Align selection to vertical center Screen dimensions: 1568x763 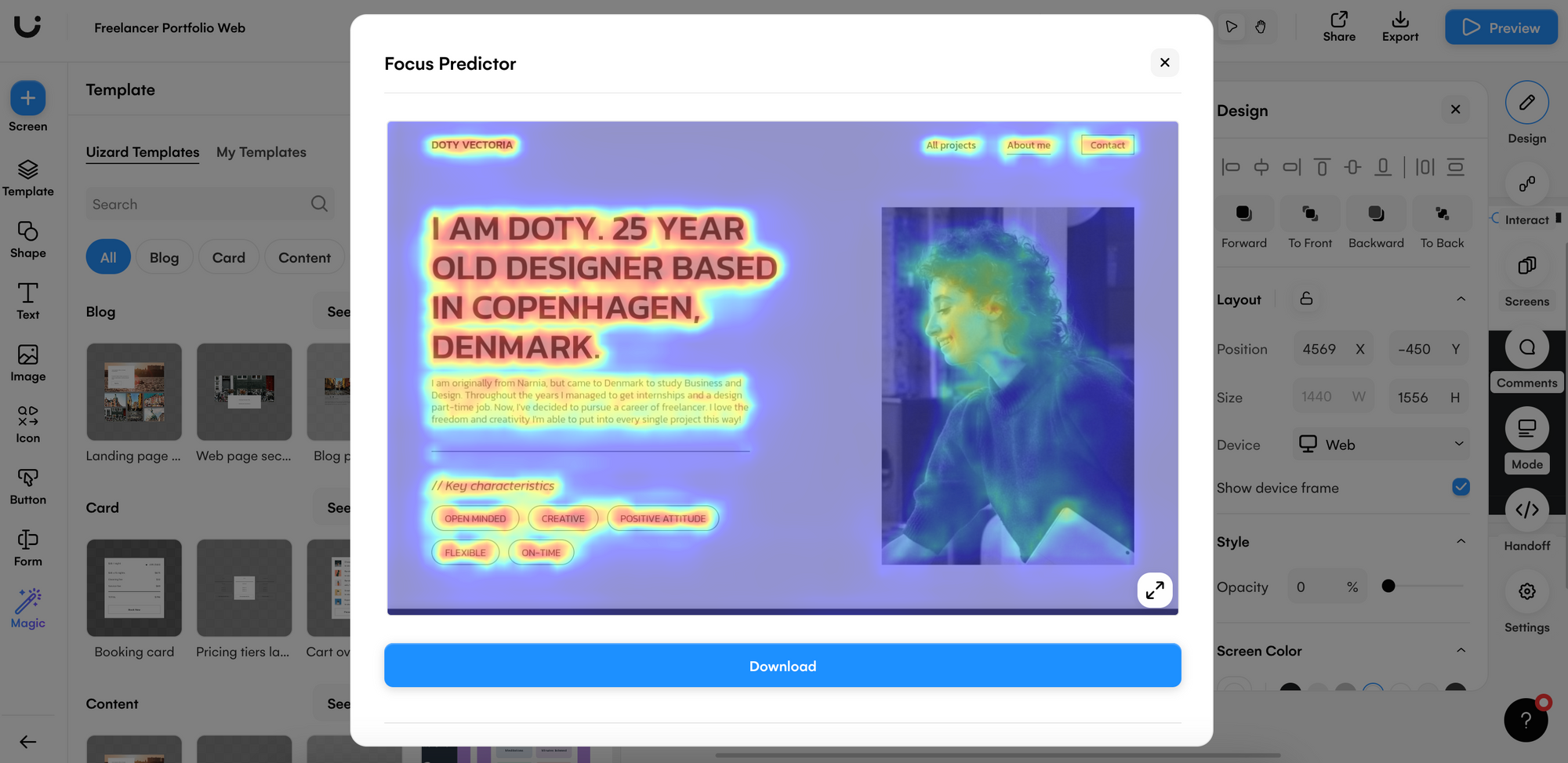click(x=1352, y=166)
